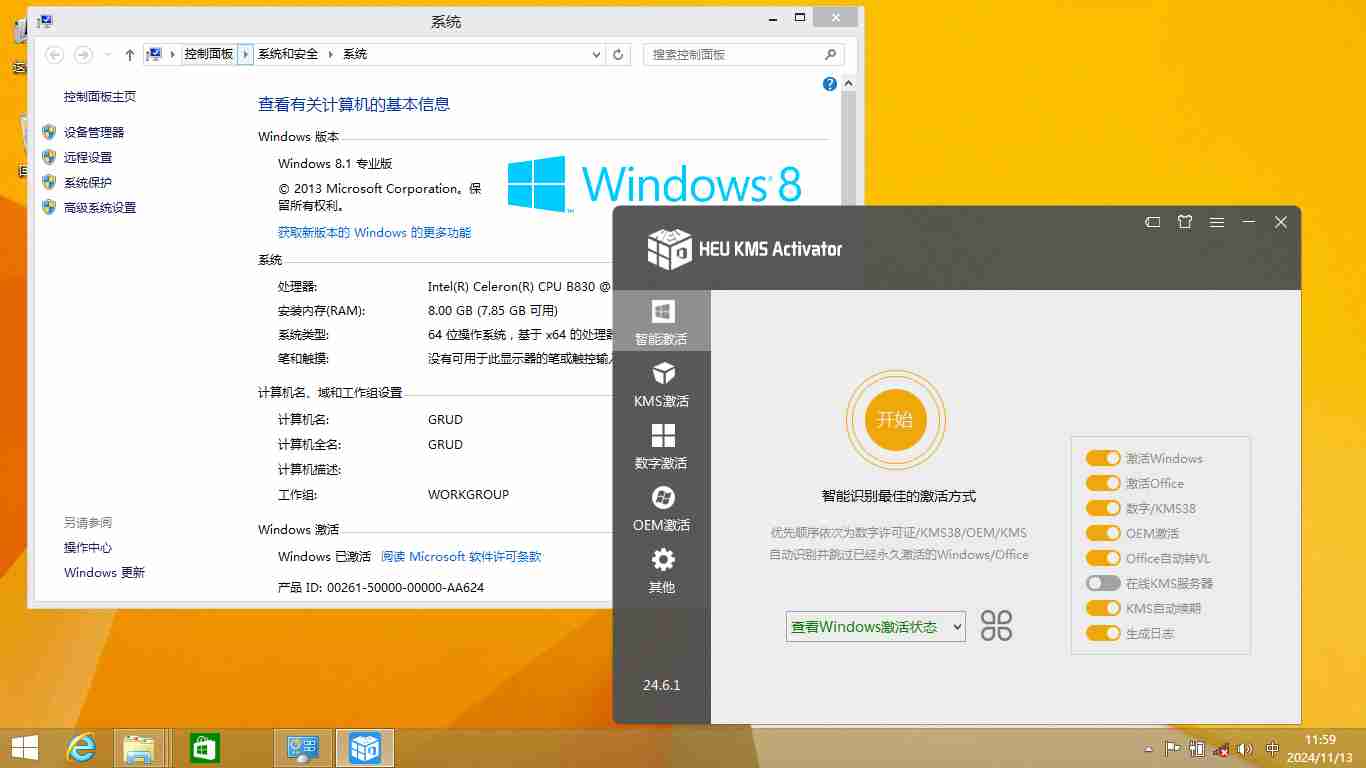The height and width of the screenshot is (768, 1366).
Task: Open 阅读 Microsoft 软件许可条款 link
Action: tap(461, 556)
